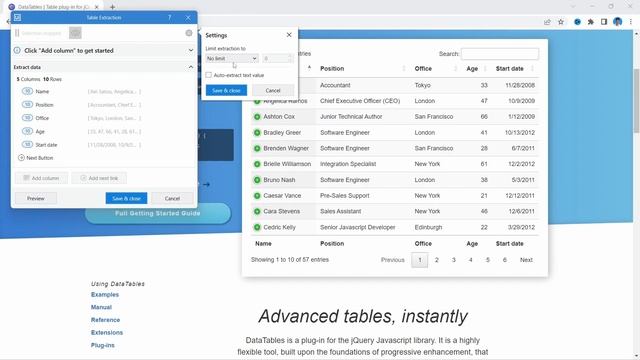Click the green expand icon for Cara Stevens

(x=257, y=211)
